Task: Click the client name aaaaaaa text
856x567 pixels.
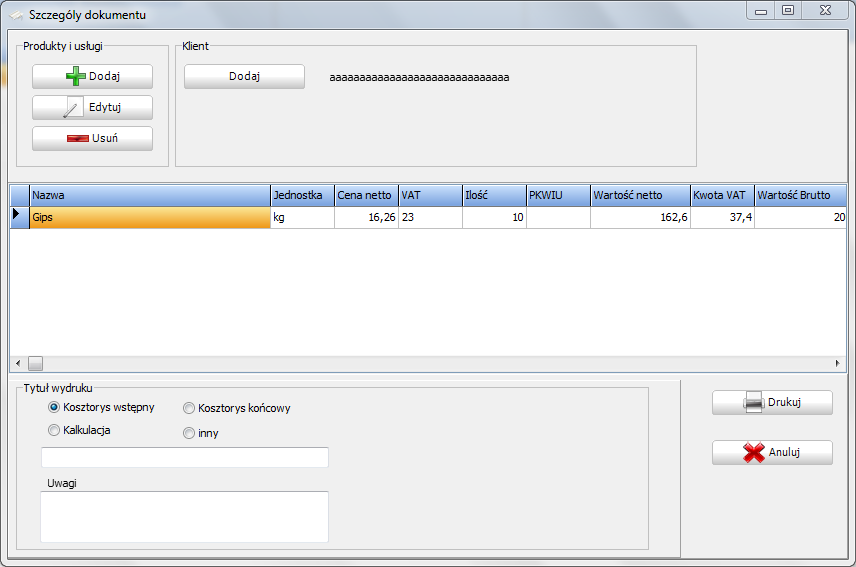Action: (419, 77)
